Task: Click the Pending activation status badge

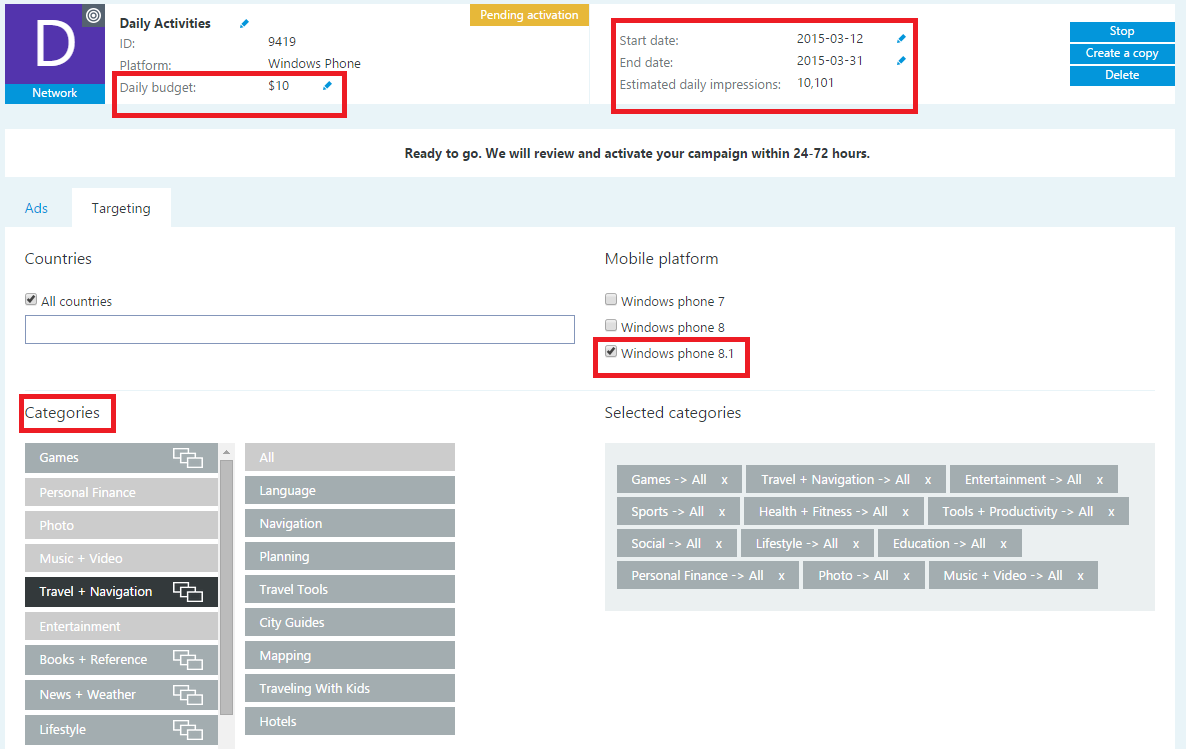Action: tap(529, 15)
